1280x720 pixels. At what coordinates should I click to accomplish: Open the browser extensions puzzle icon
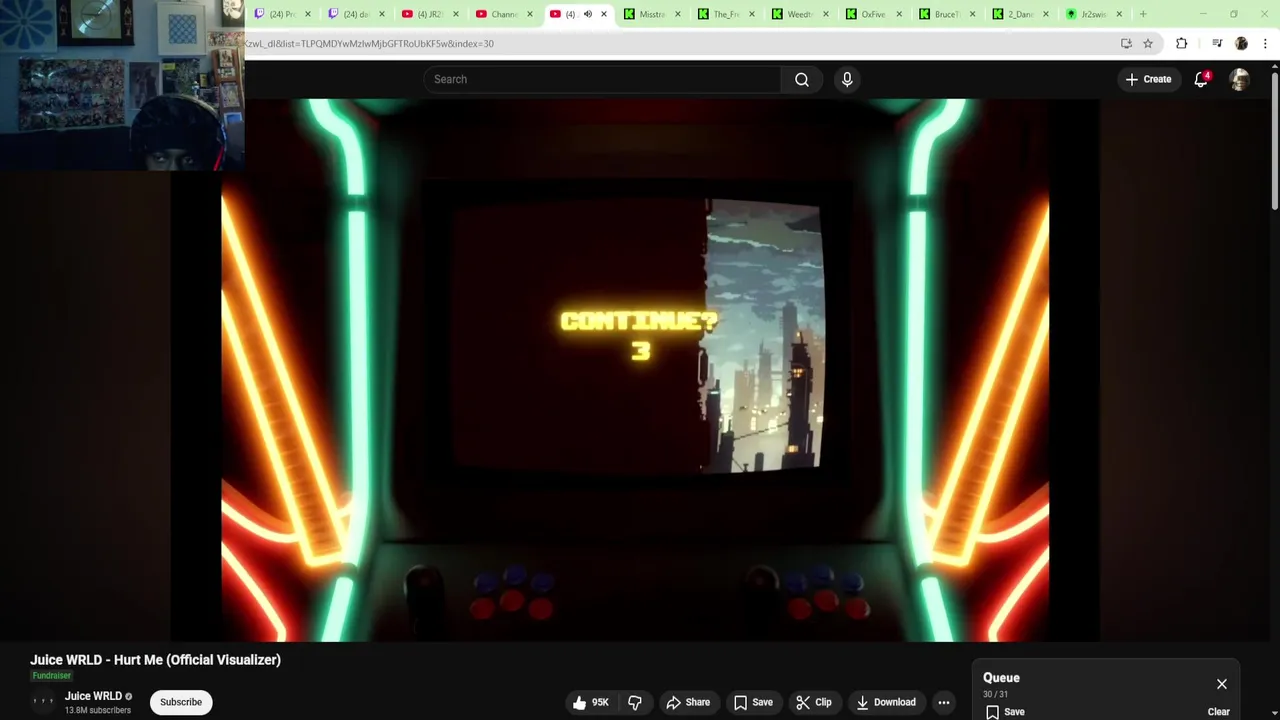pyautogui.click(x=1181, y=43)
